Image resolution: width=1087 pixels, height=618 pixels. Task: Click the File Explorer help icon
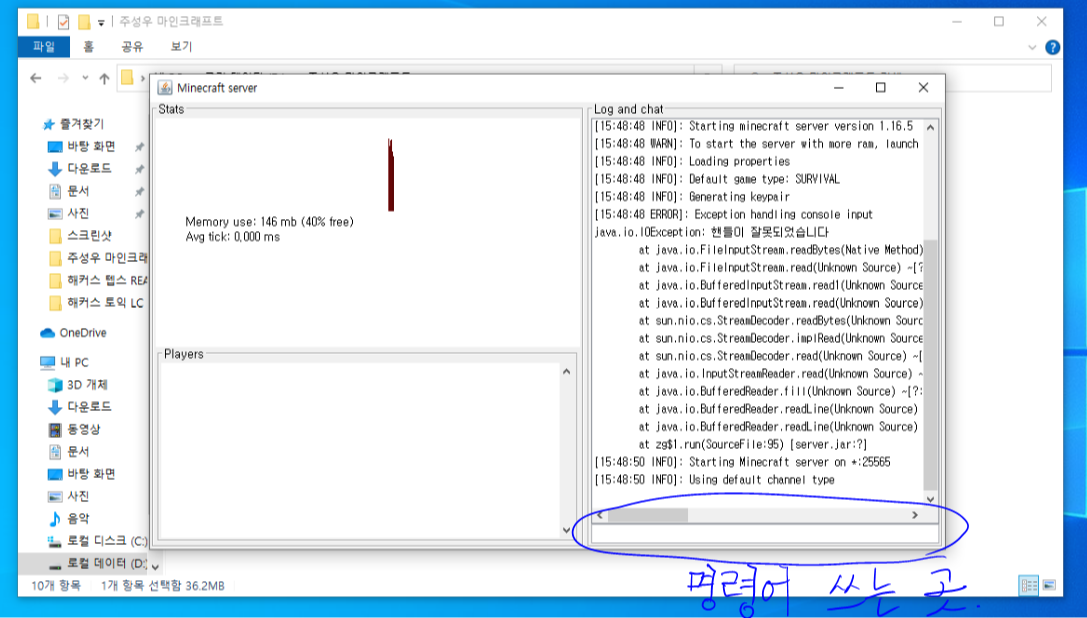(x=1052, y=47)
